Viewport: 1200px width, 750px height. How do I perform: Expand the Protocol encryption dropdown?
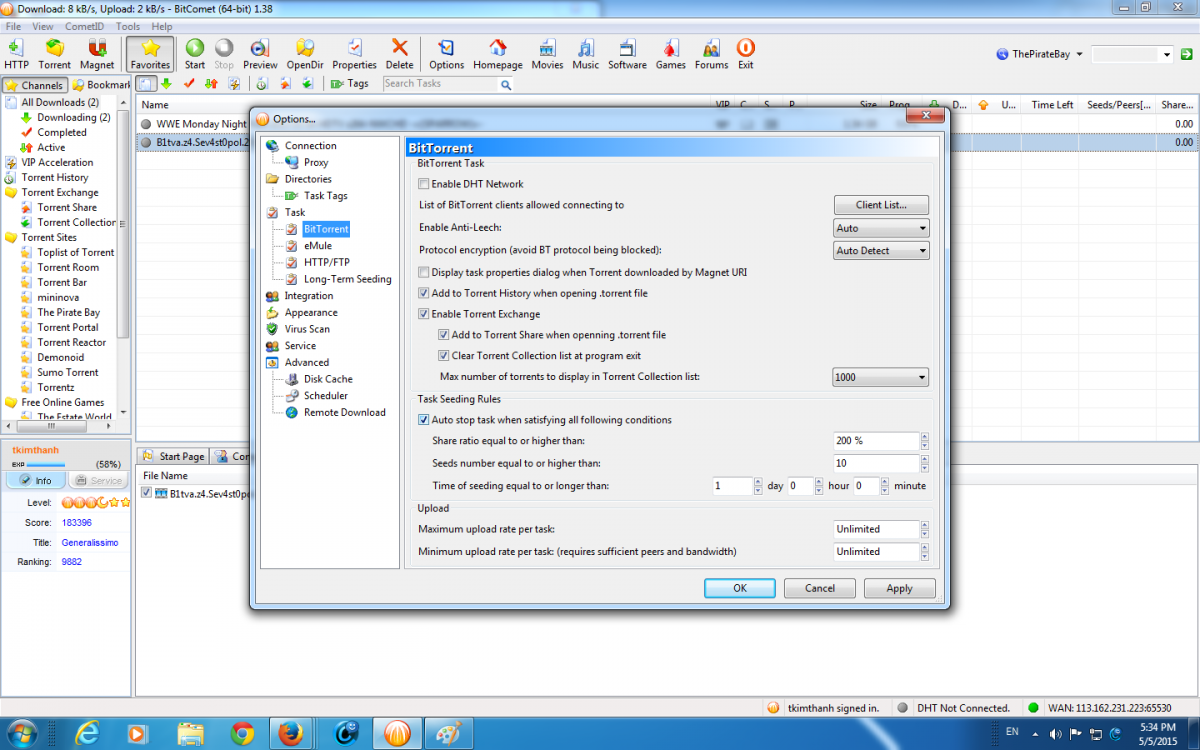[881, 251]
